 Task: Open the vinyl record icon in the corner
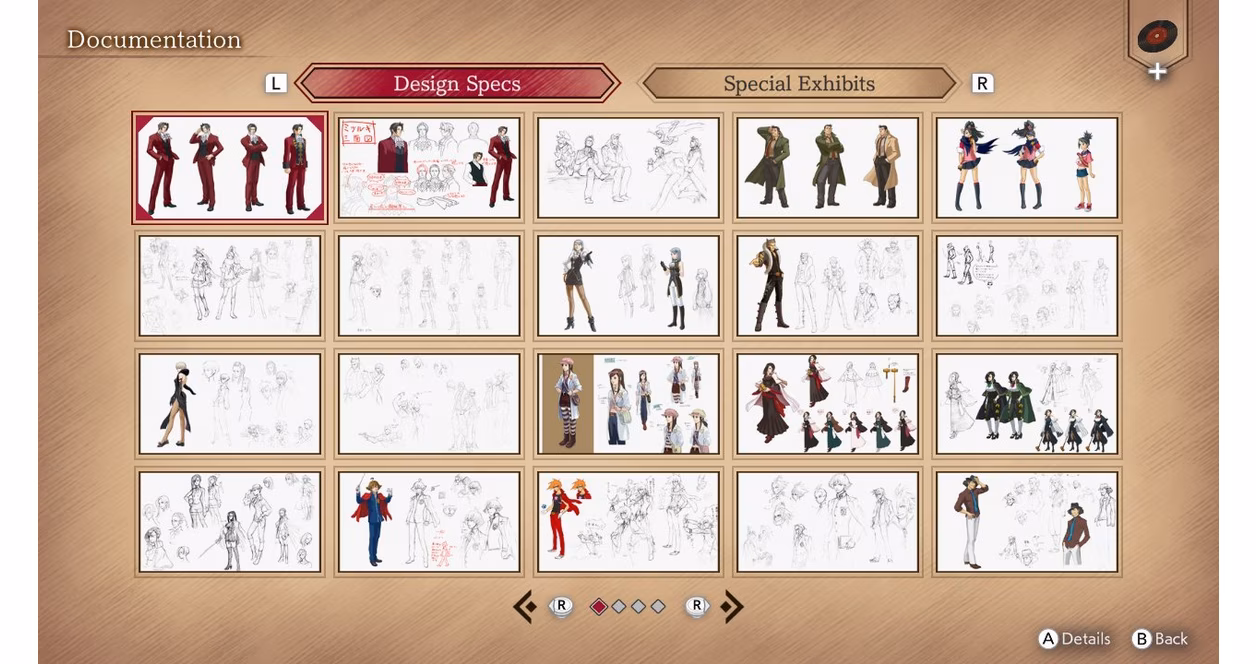[x=1157, y=37]
